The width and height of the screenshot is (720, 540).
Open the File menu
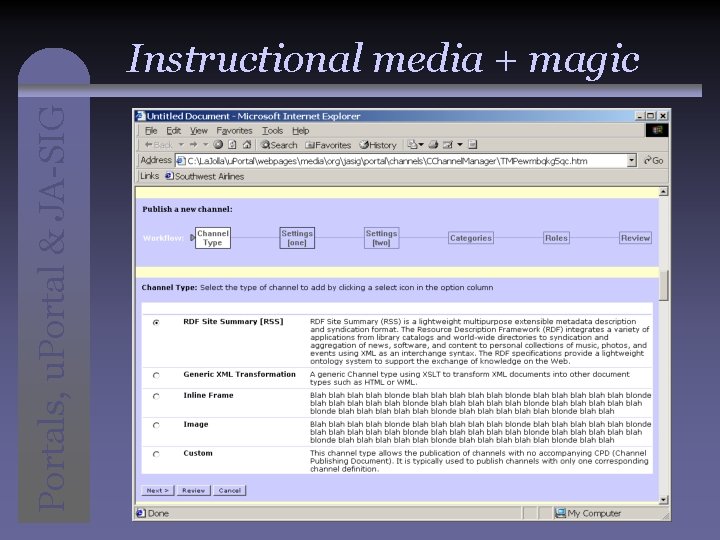(x=151, y=131)
